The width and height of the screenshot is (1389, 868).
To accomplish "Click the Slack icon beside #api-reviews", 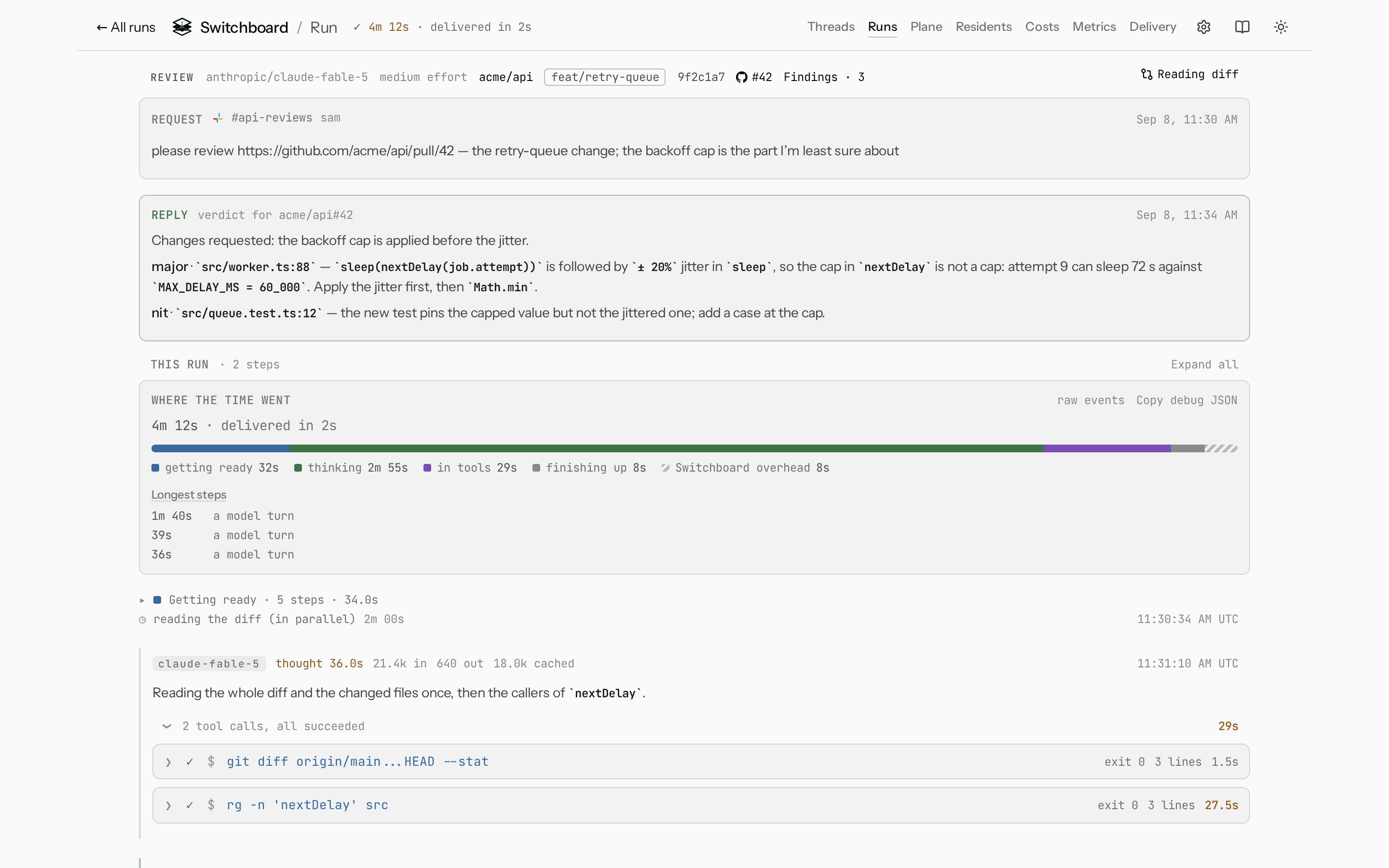I will click(218, 118).
